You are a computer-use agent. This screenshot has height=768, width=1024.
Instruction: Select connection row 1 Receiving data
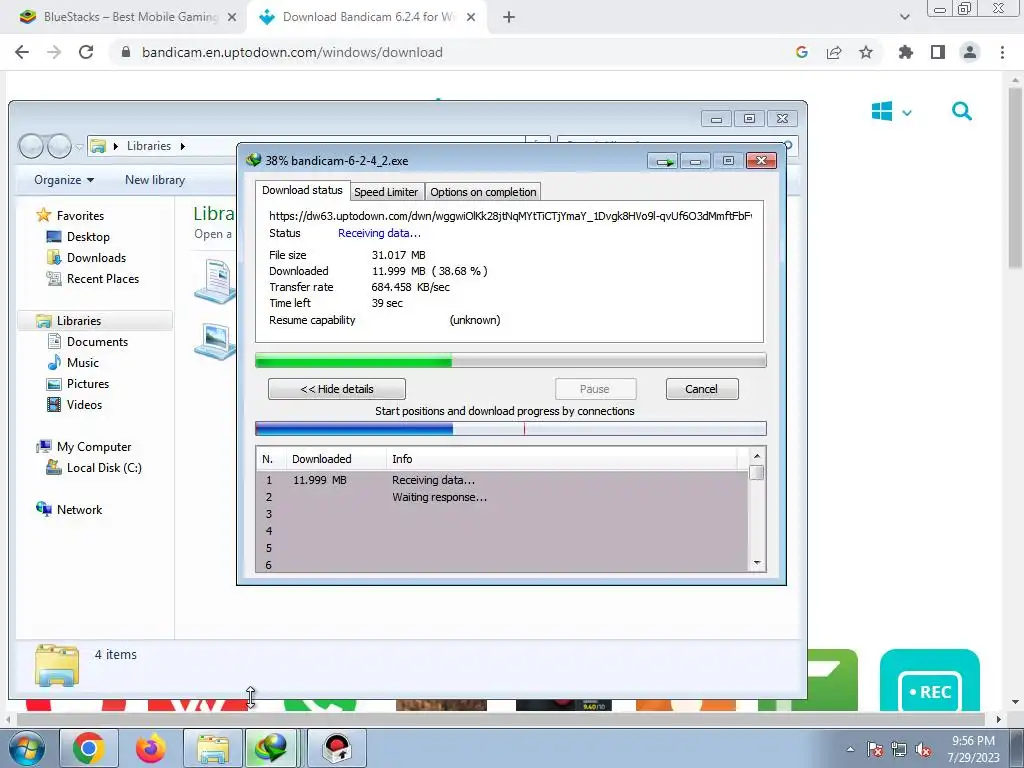click(502, 480)
